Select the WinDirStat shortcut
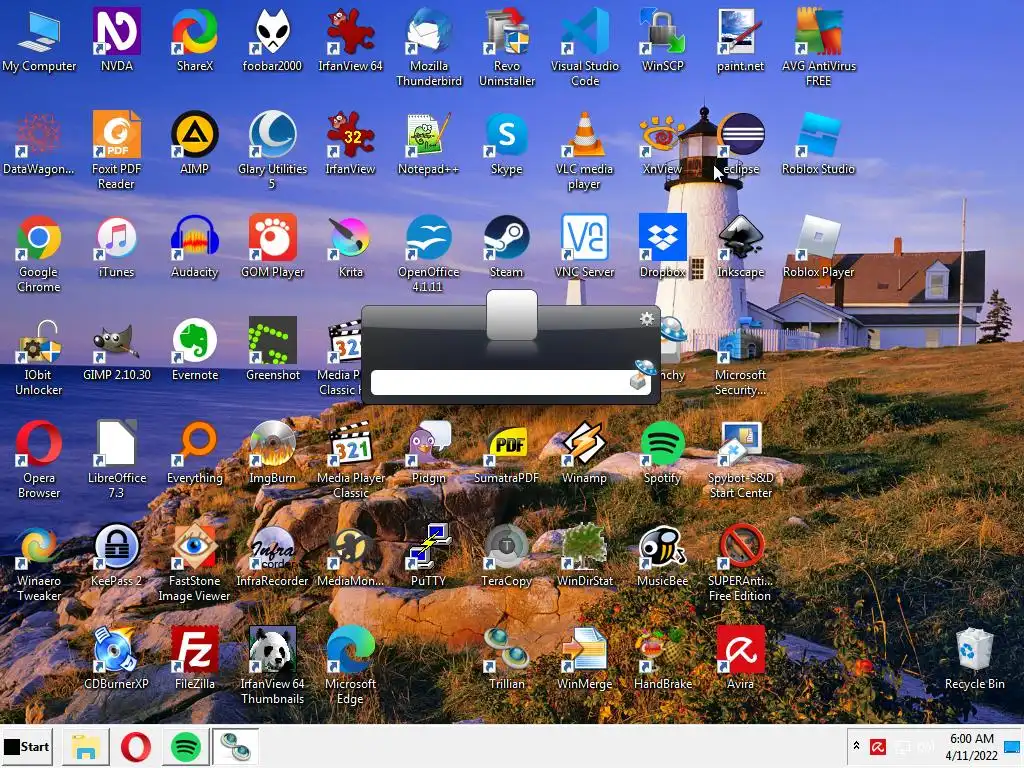 pyautogui.click(x=584, y=555)
